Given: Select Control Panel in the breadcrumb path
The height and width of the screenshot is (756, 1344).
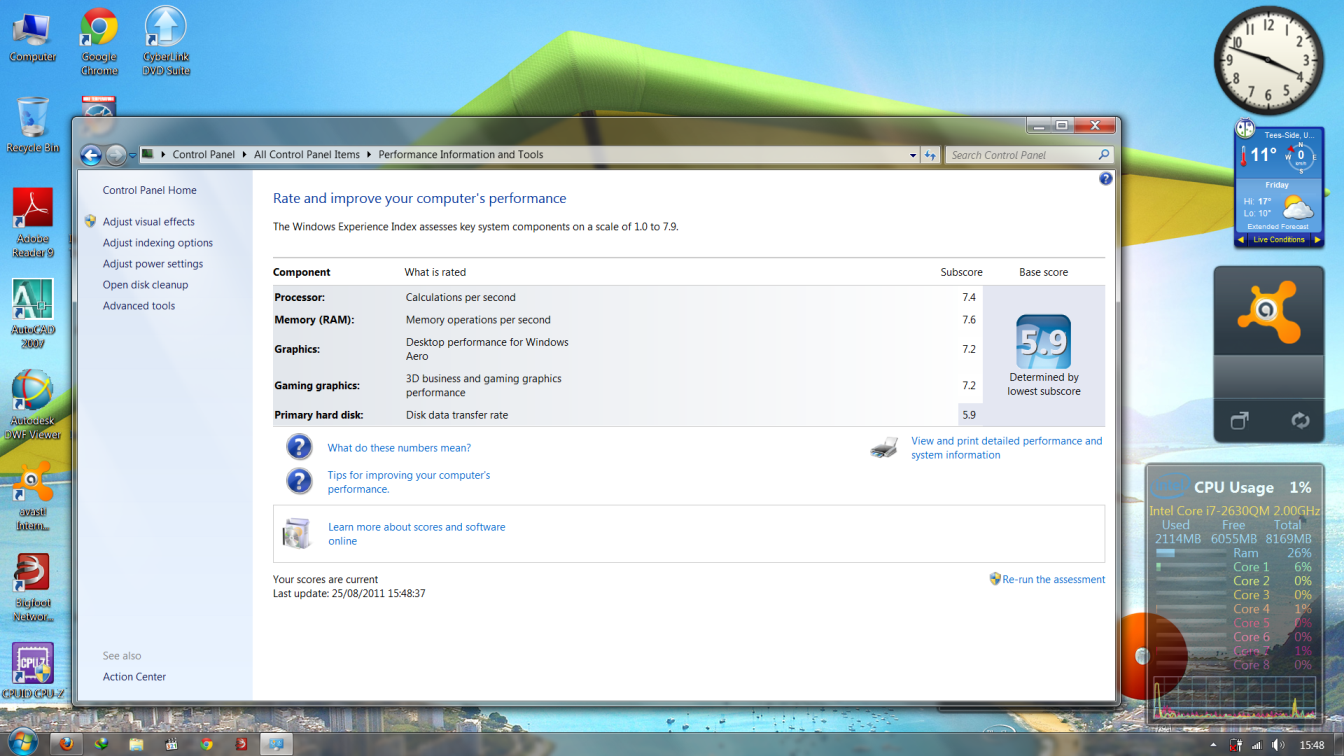Looking at the screenshot, I should click(x=203, y=155).
